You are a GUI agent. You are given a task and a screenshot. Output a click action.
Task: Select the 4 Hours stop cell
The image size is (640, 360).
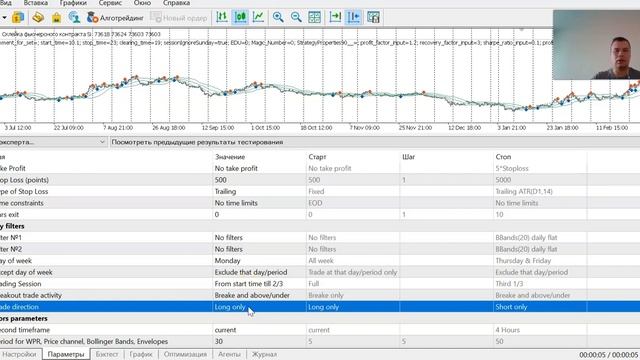(x=540, y=330)
